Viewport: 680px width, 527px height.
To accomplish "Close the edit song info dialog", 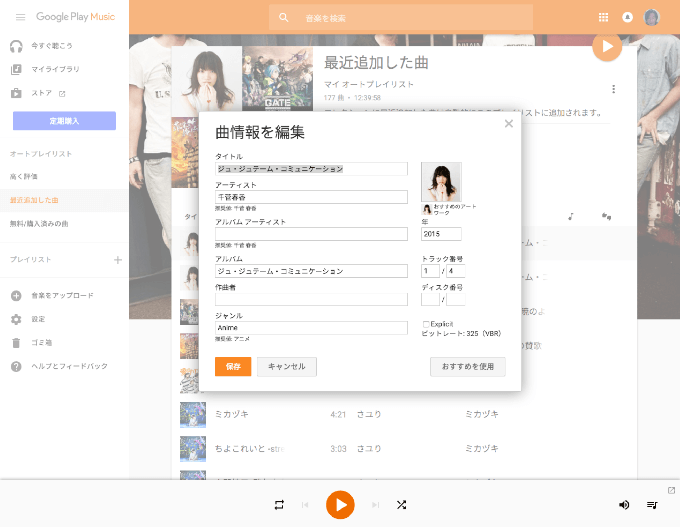I will 508,124.
